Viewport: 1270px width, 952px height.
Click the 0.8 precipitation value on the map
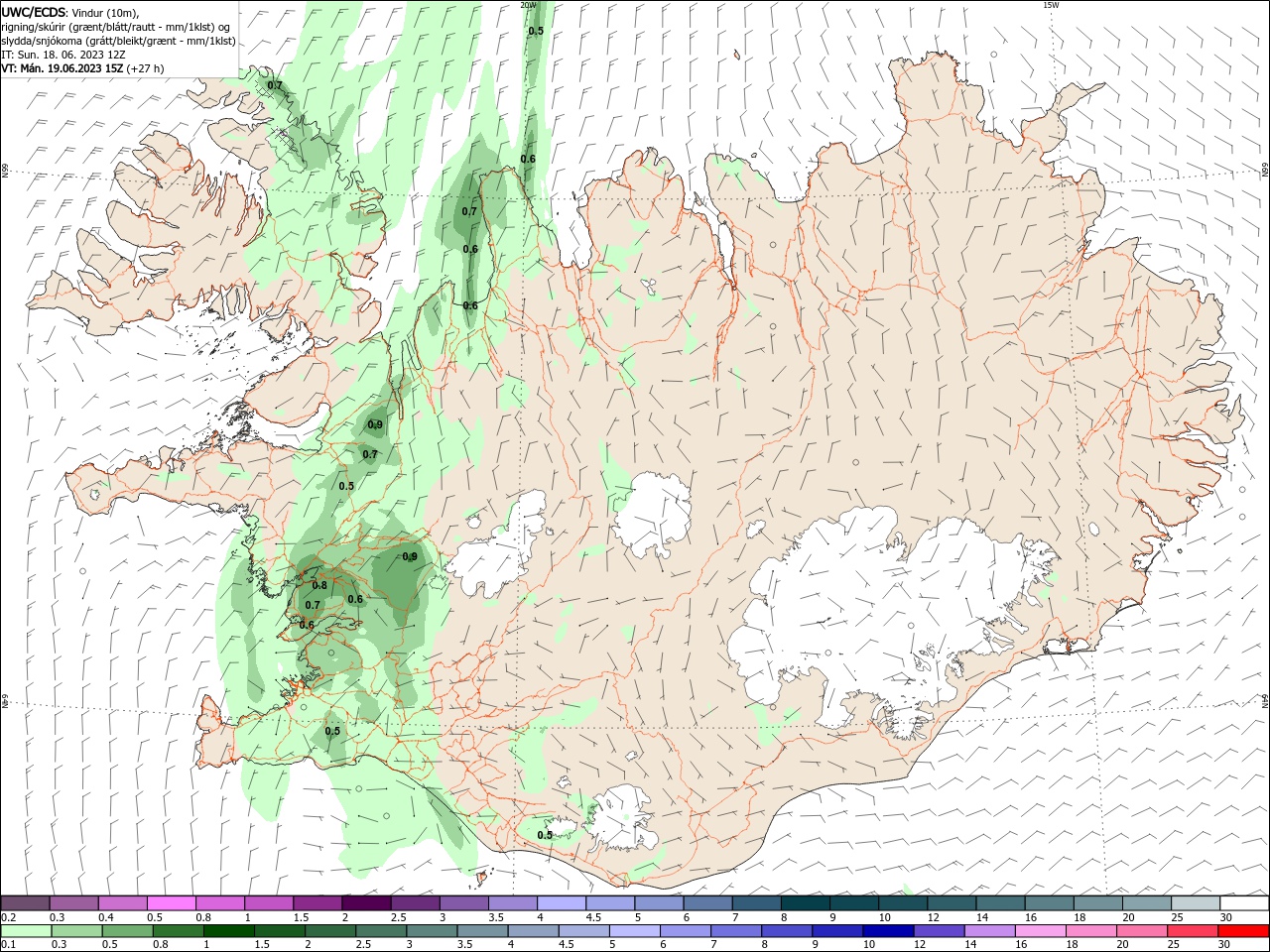click(x=319, y=586)
